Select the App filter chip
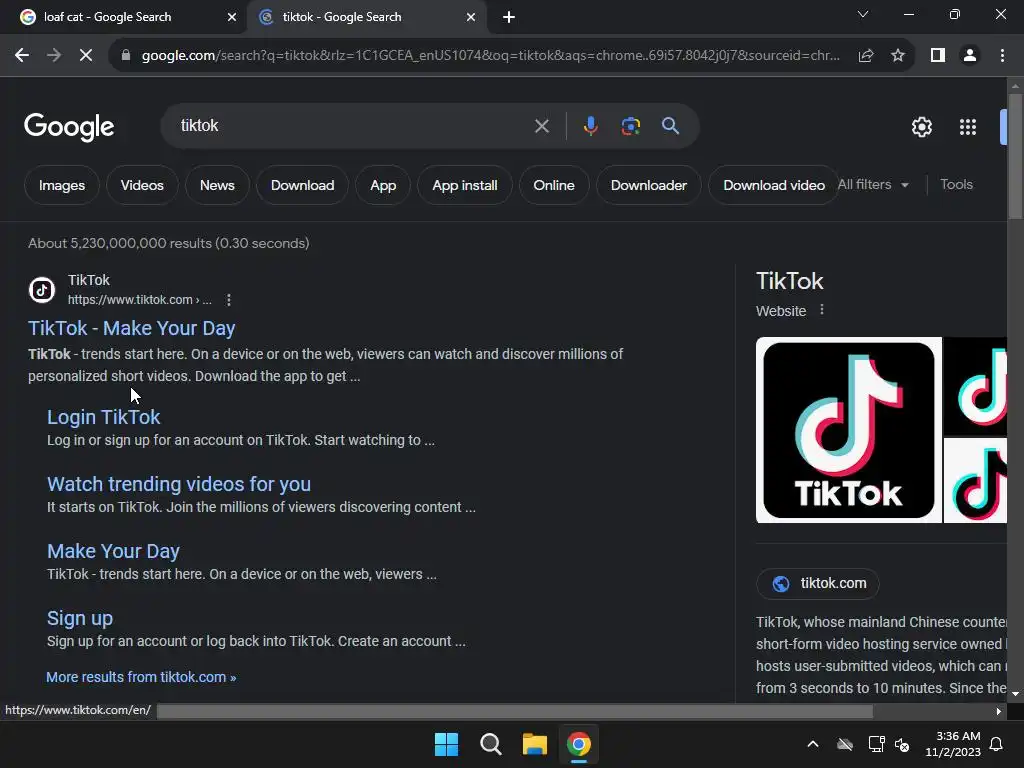This screenshot has height=768, width=1024. point(383,185)
